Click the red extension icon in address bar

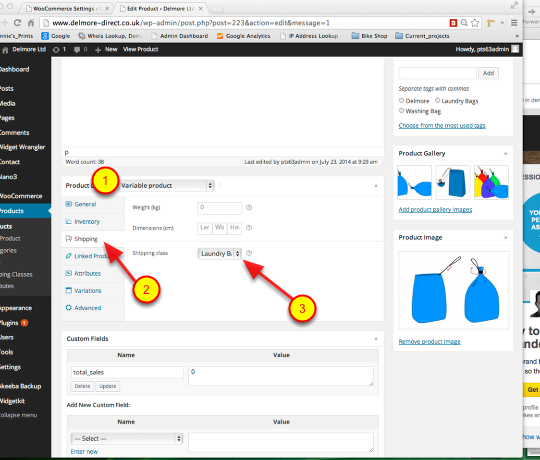453,23
